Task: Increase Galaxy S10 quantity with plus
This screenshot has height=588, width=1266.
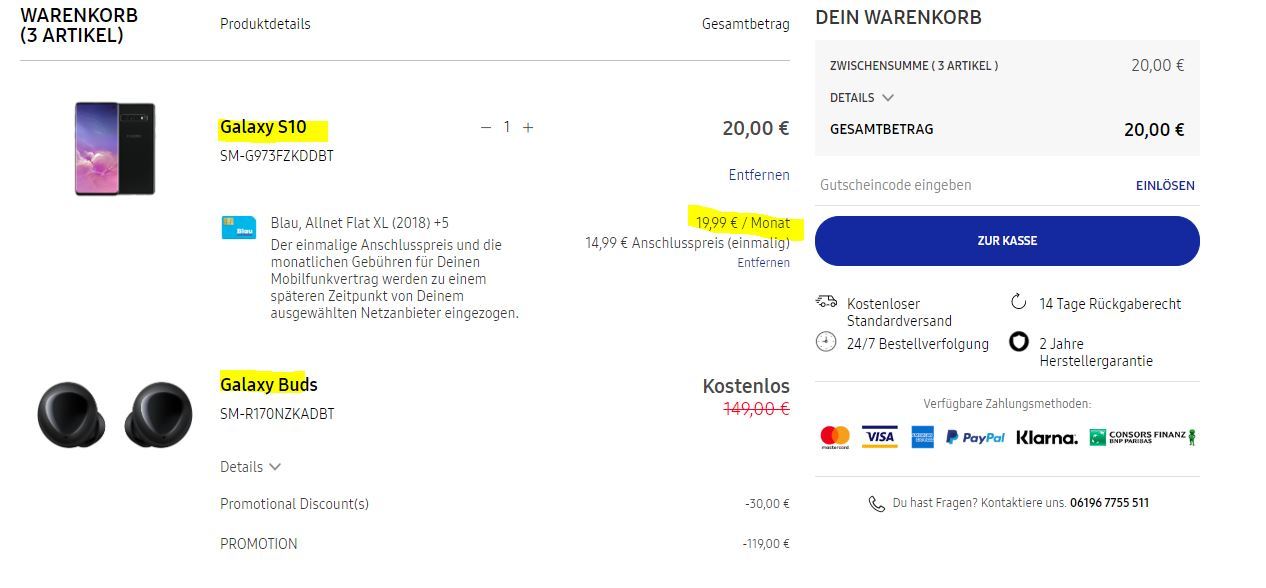Action: click(x=528, y=127)
